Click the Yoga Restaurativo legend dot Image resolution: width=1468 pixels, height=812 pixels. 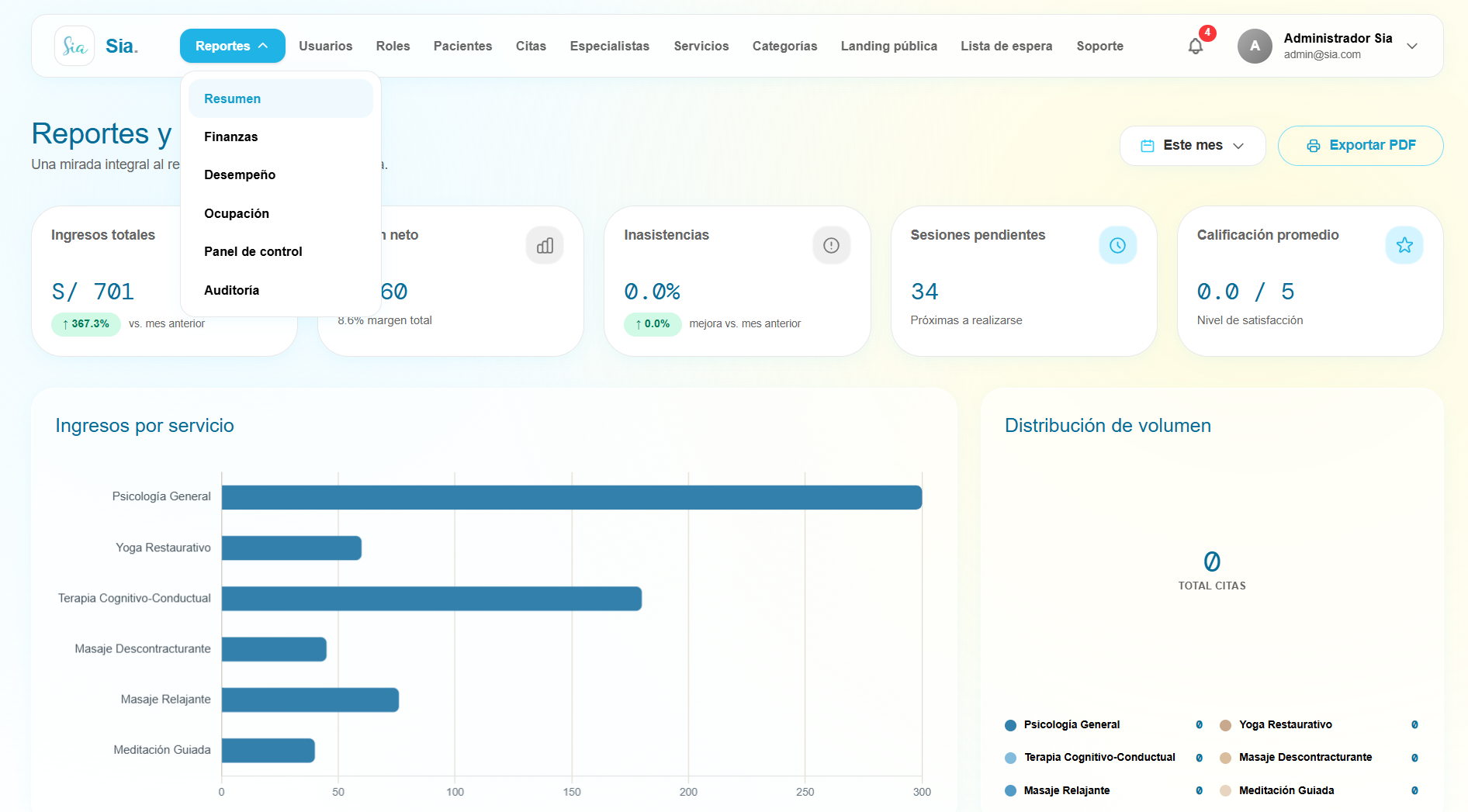click(1225, 725)
